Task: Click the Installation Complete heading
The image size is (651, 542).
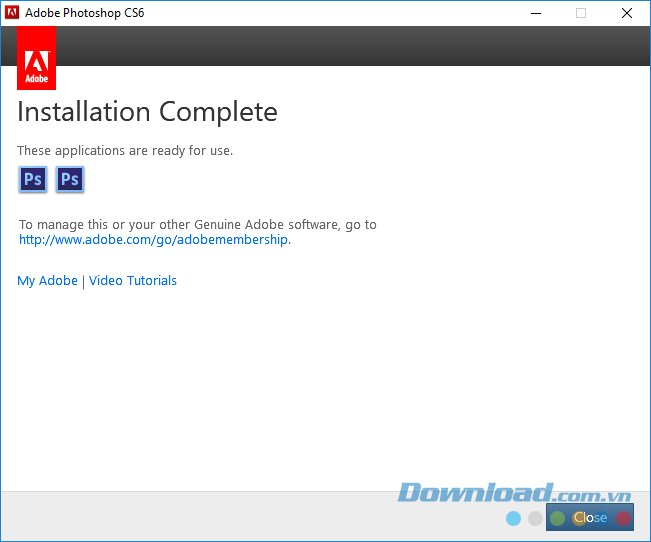Action: (x=147, y=112)
